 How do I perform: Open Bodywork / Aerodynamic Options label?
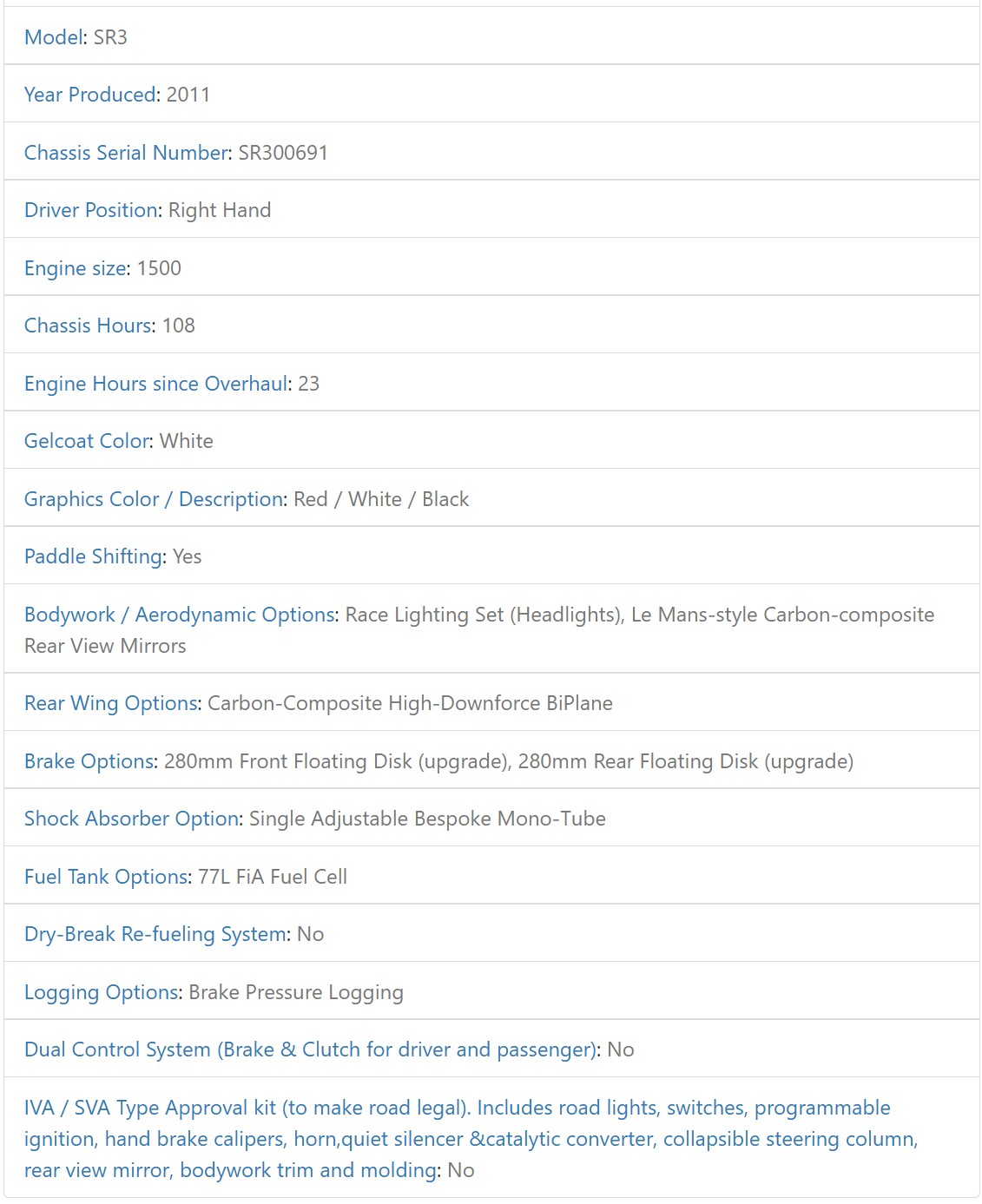pos(179,615)
